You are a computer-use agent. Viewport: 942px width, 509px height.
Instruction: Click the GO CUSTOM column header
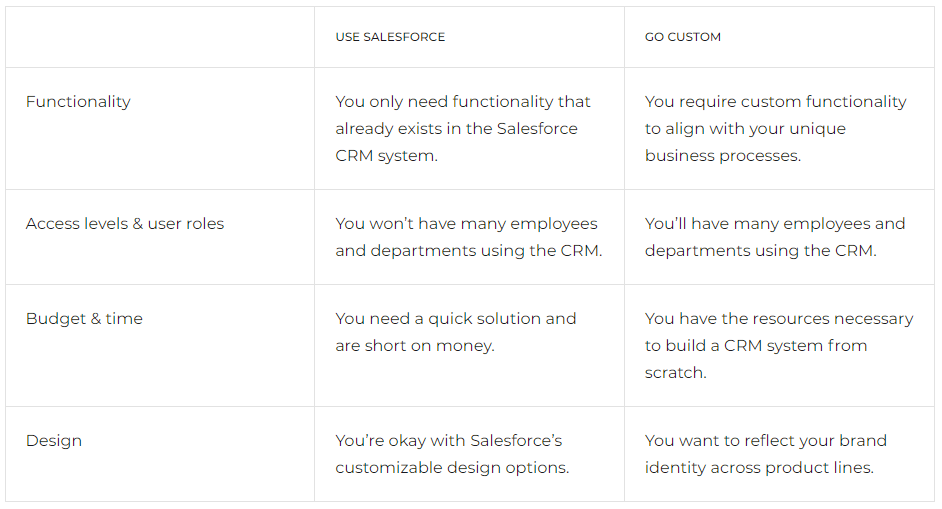click(x=682, y=37)
